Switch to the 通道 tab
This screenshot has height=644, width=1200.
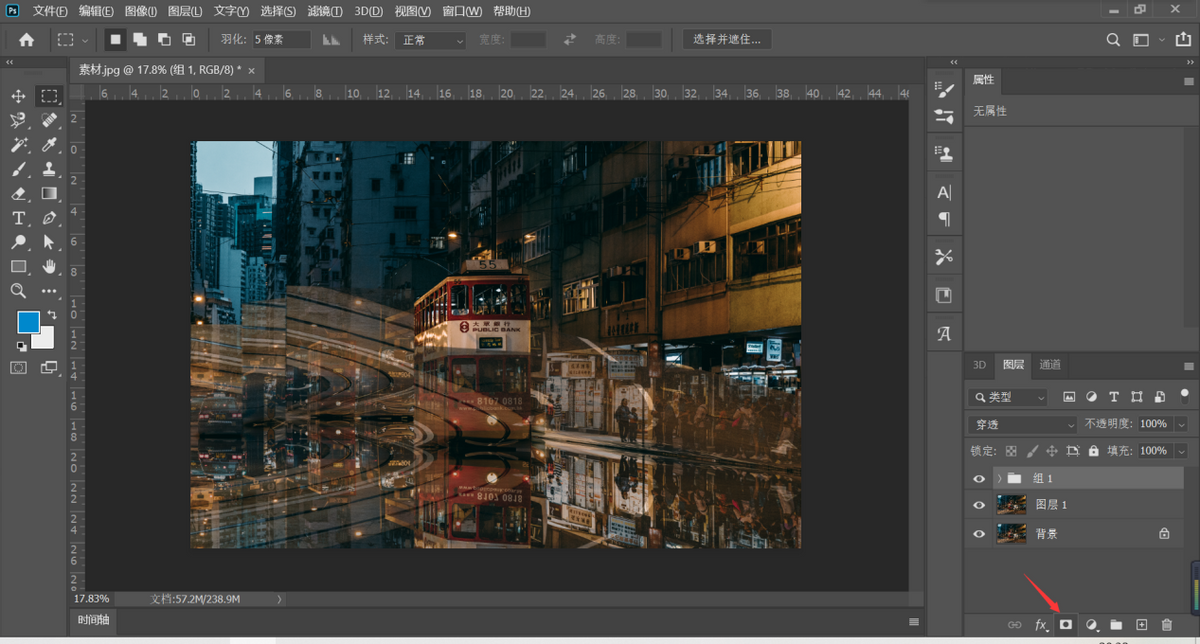pos(1050,365)
